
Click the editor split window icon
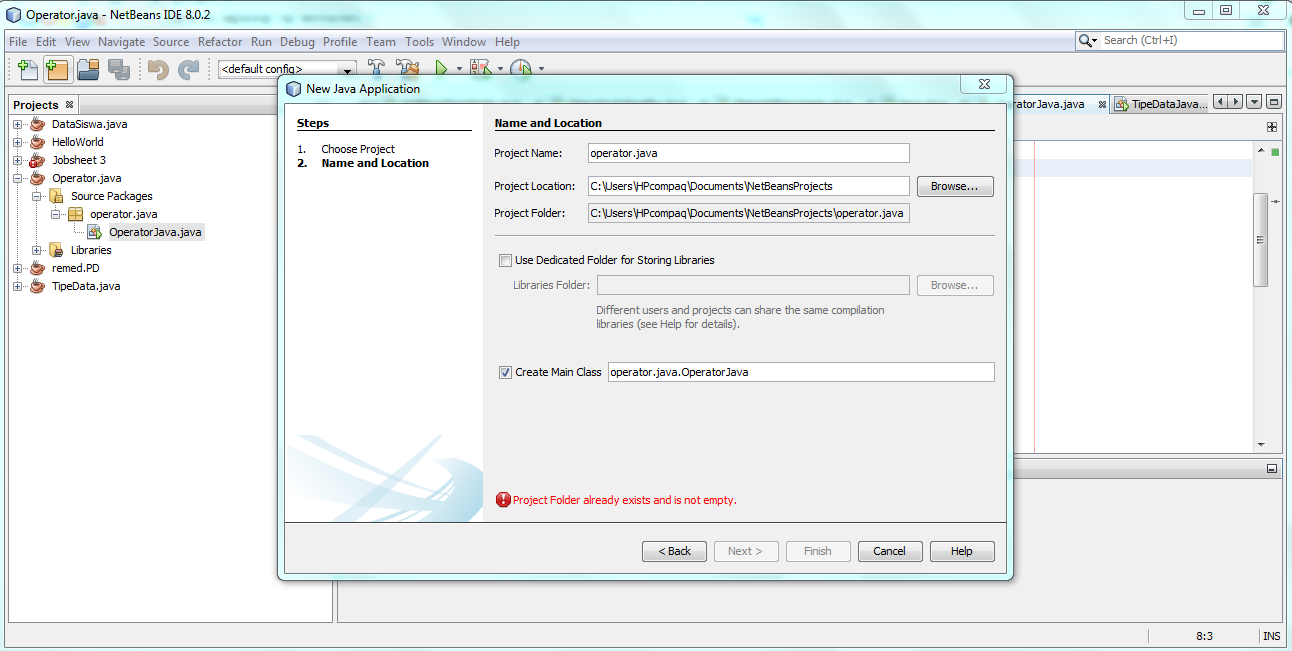(1272, 127)
